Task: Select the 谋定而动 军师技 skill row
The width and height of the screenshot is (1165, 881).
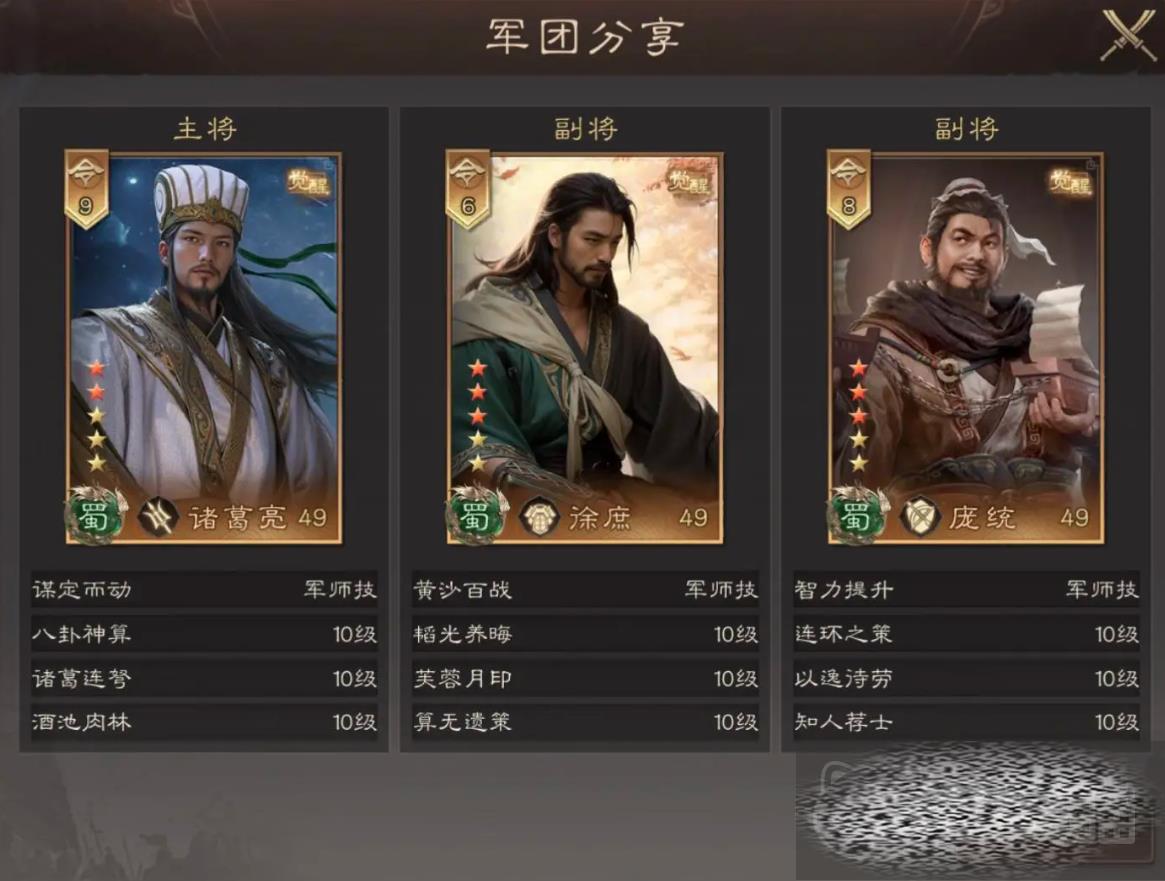Action: click(x=204, y=590)
